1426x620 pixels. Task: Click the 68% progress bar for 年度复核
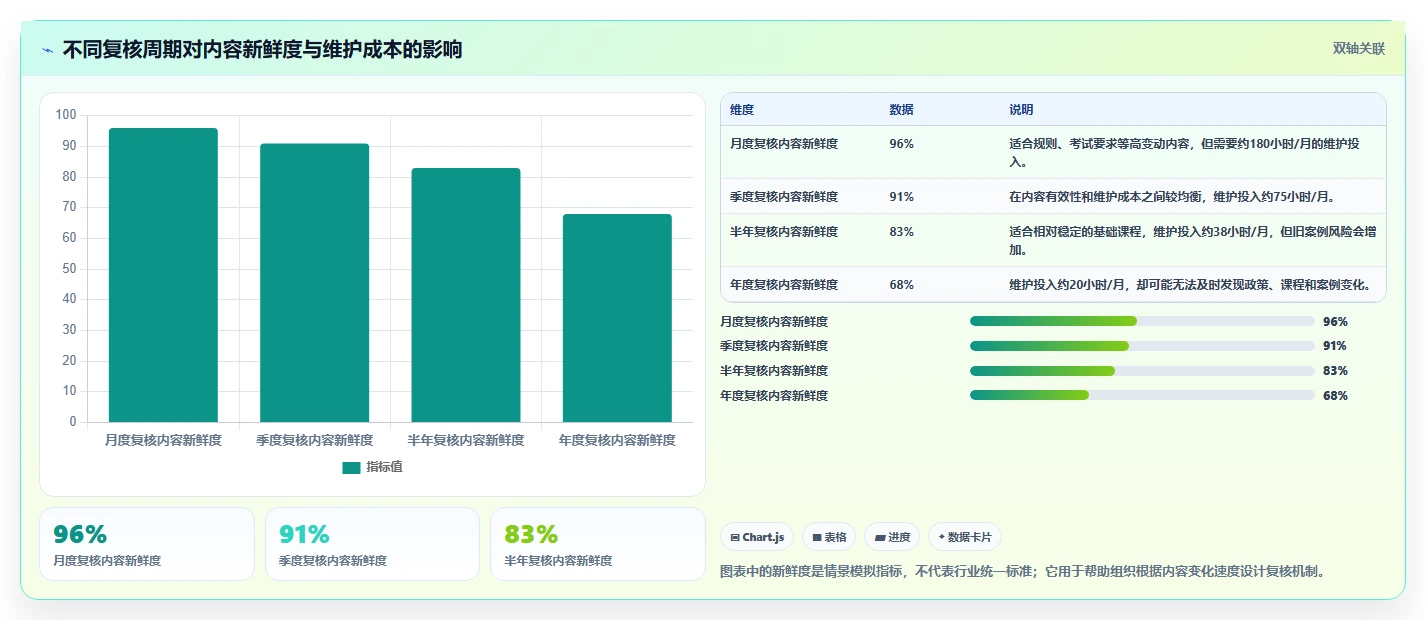pos(1142,395)
